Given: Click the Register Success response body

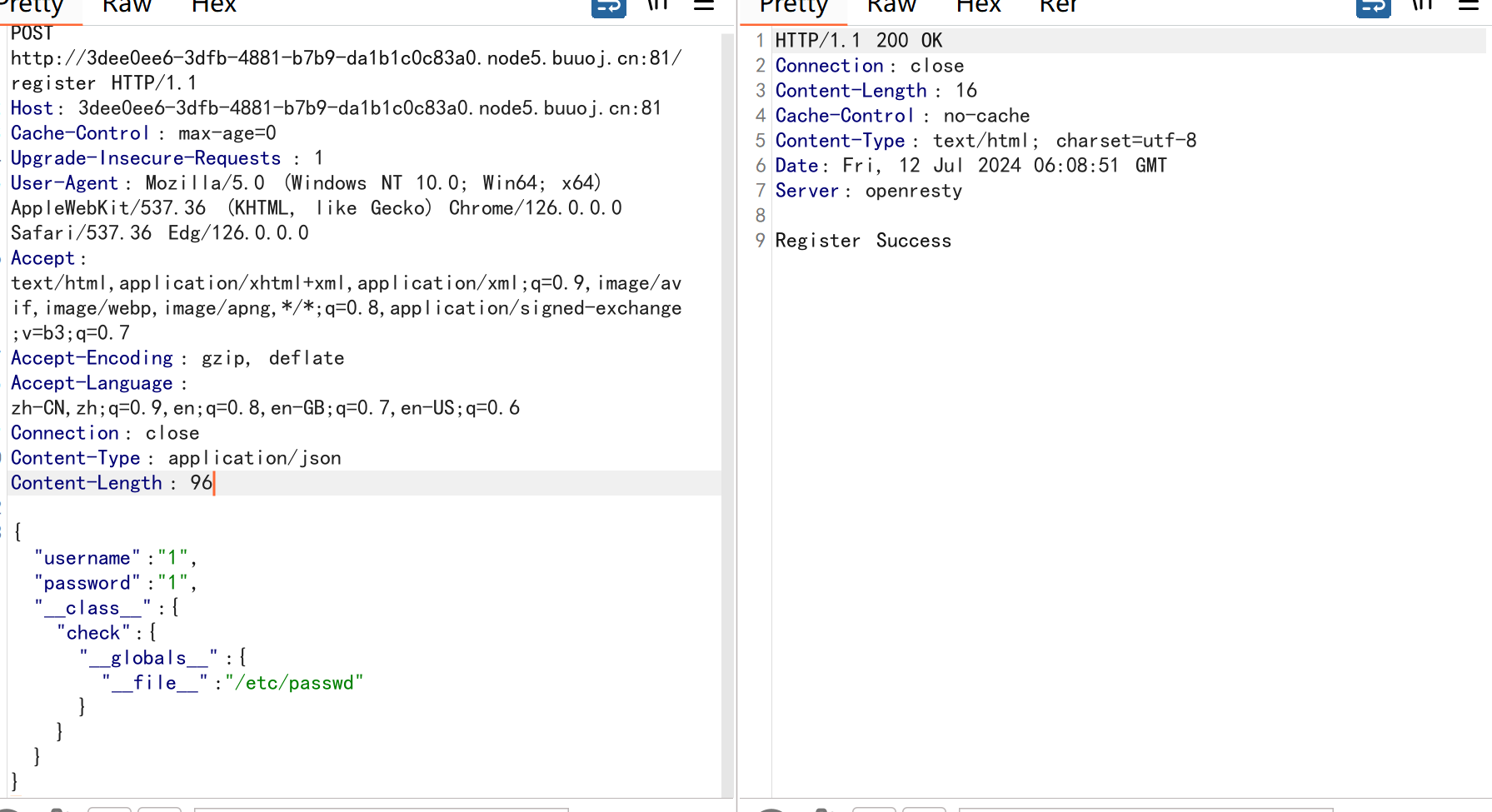Looking at the screenshot, I should point(863,240).
